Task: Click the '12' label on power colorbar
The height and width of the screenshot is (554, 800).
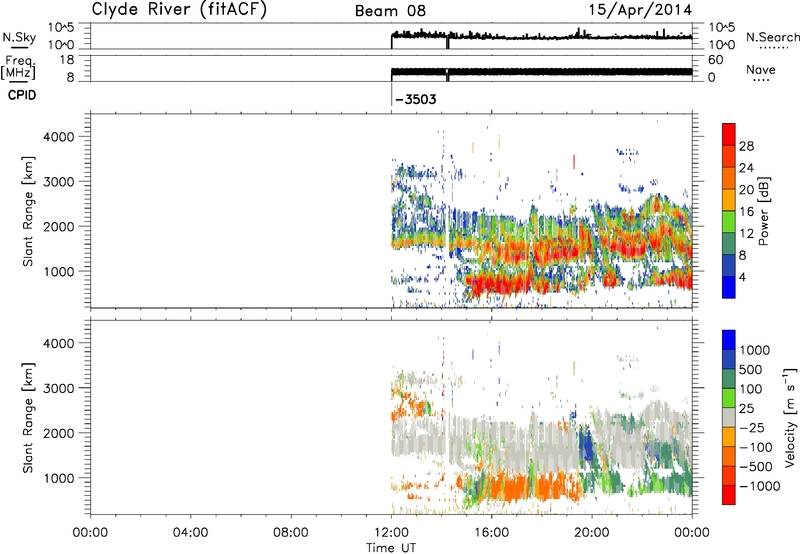Action: point(746,234)
